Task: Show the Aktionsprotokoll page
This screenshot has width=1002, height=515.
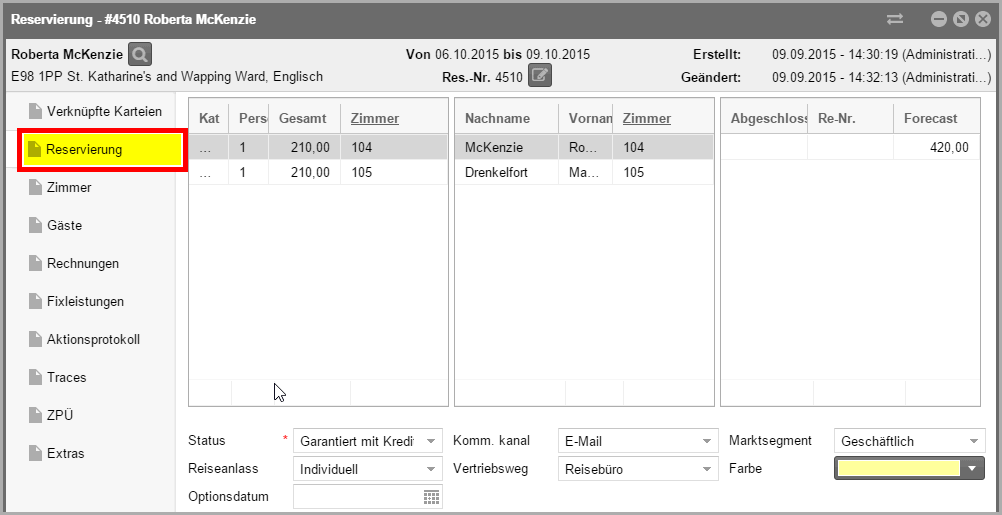Action: (x=93, y=339)
